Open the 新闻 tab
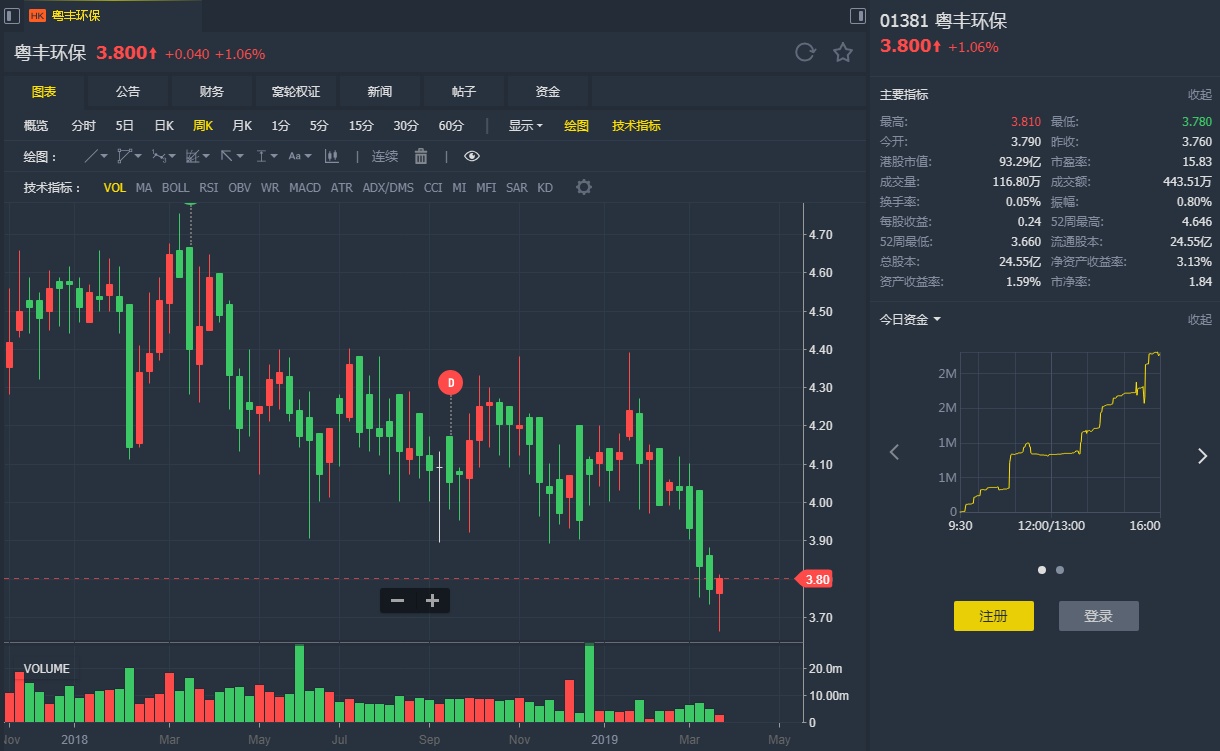The image size is (1220, 751). [380, 91]
